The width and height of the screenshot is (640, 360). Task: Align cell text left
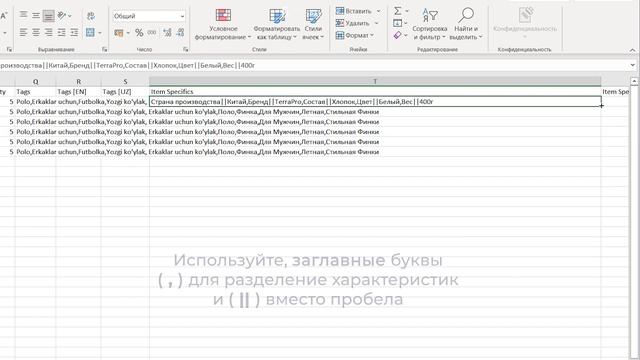pos(24,32)
